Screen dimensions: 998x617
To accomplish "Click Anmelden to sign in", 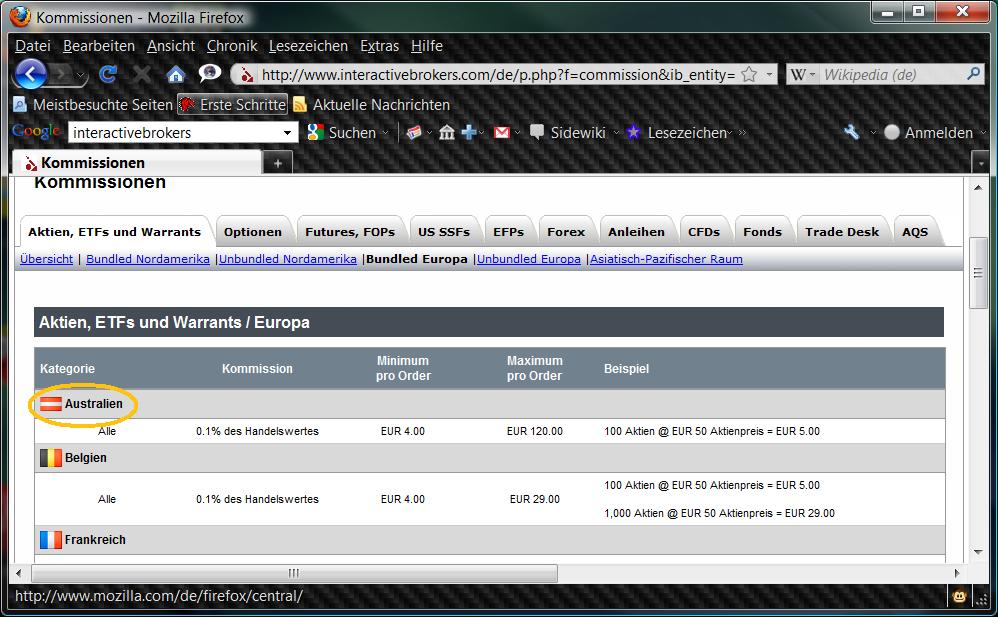I will 929,132.
